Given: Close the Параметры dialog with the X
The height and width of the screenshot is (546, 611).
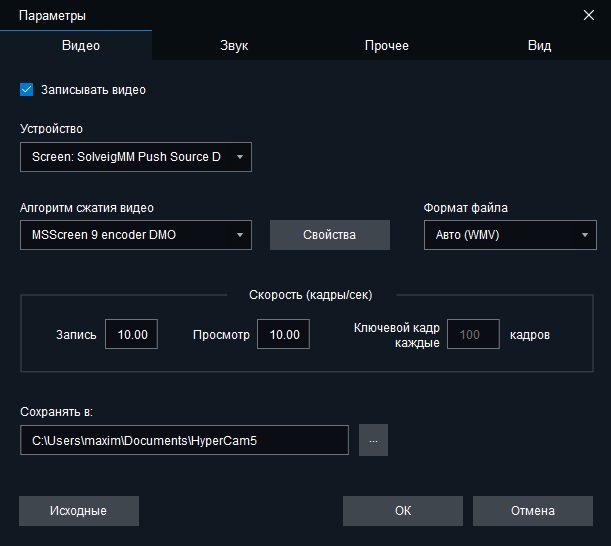Looking at the screenshot, I should coord(588,15).
